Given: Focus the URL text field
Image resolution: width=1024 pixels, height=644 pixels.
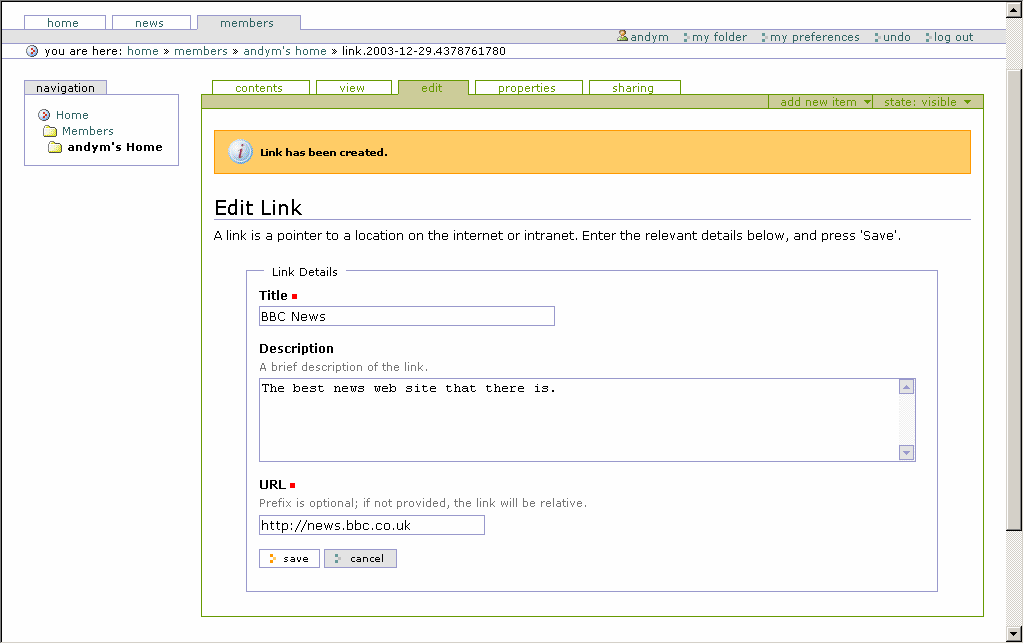Looking at the screenshot, I should 371,525.
